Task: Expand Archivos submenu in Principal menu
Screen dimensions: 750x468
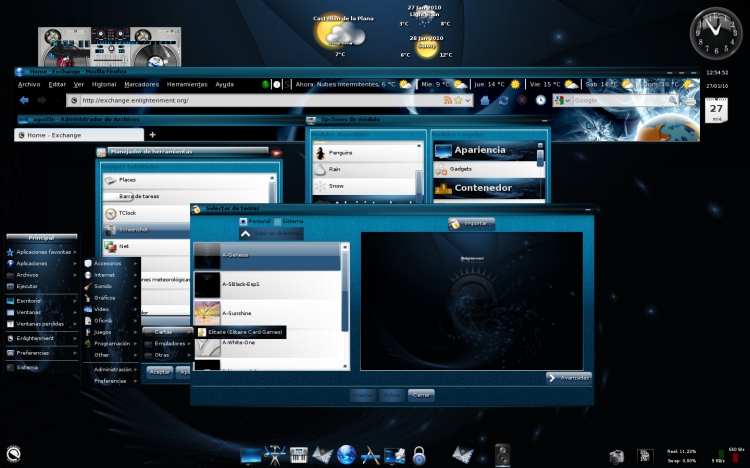Action: [41, 275]
